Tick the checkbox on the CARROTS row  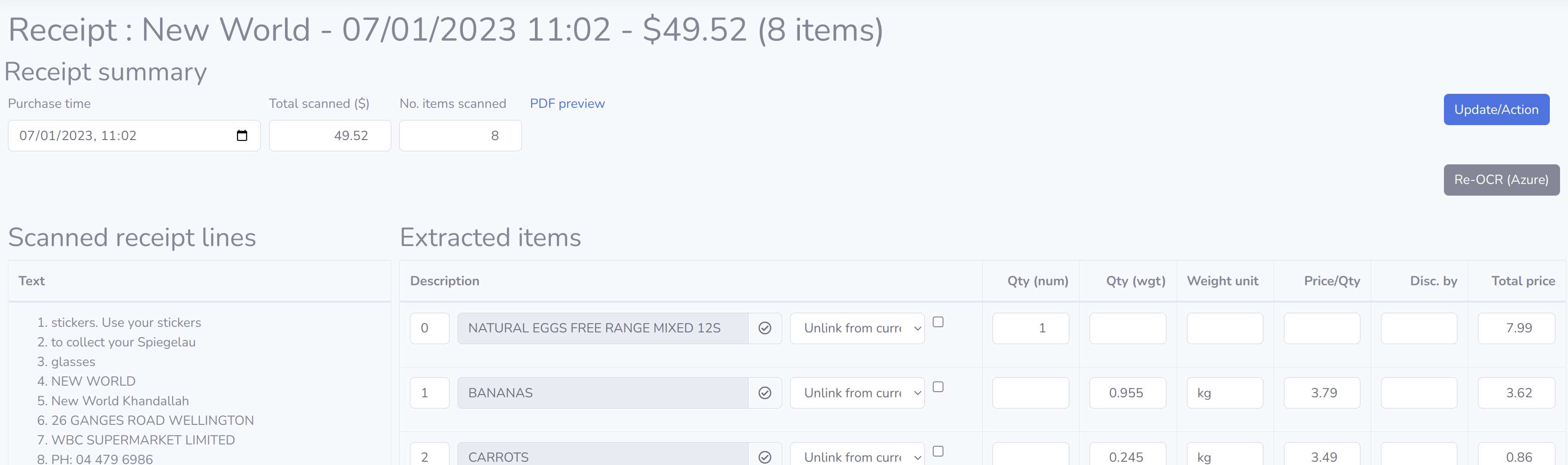coord(938,451)
